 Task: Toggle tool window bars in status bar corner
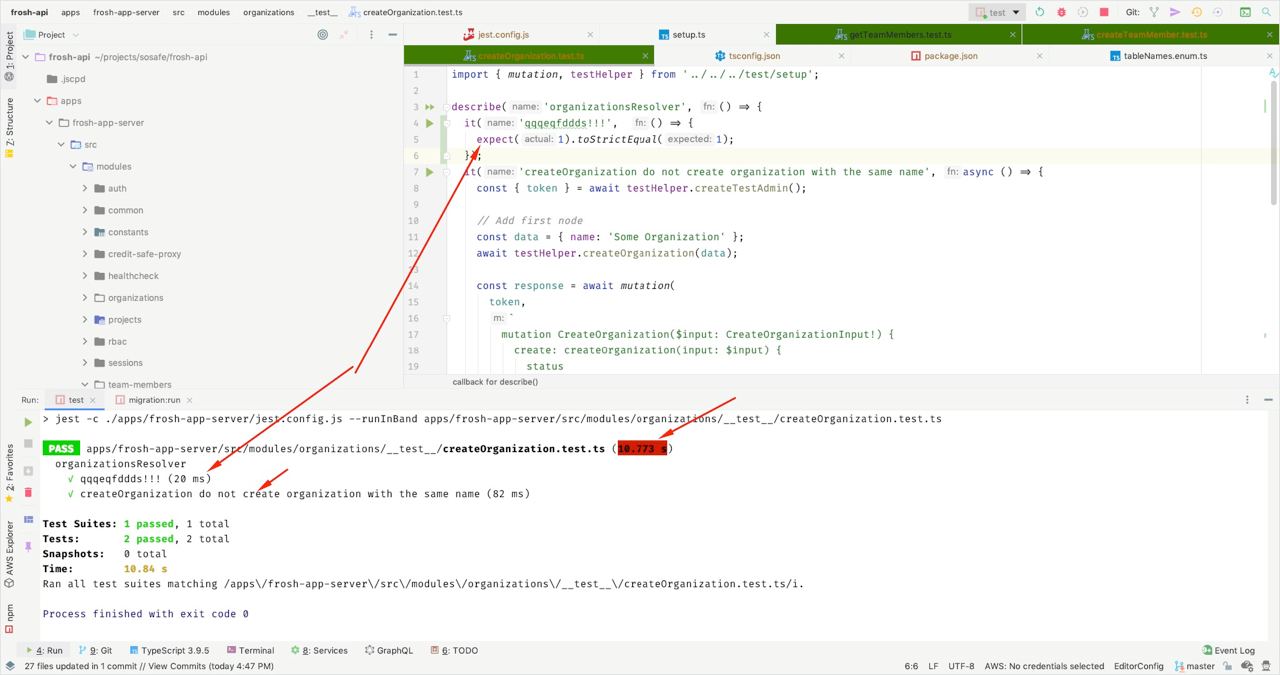pyautogui.click(x=9, y=666)
